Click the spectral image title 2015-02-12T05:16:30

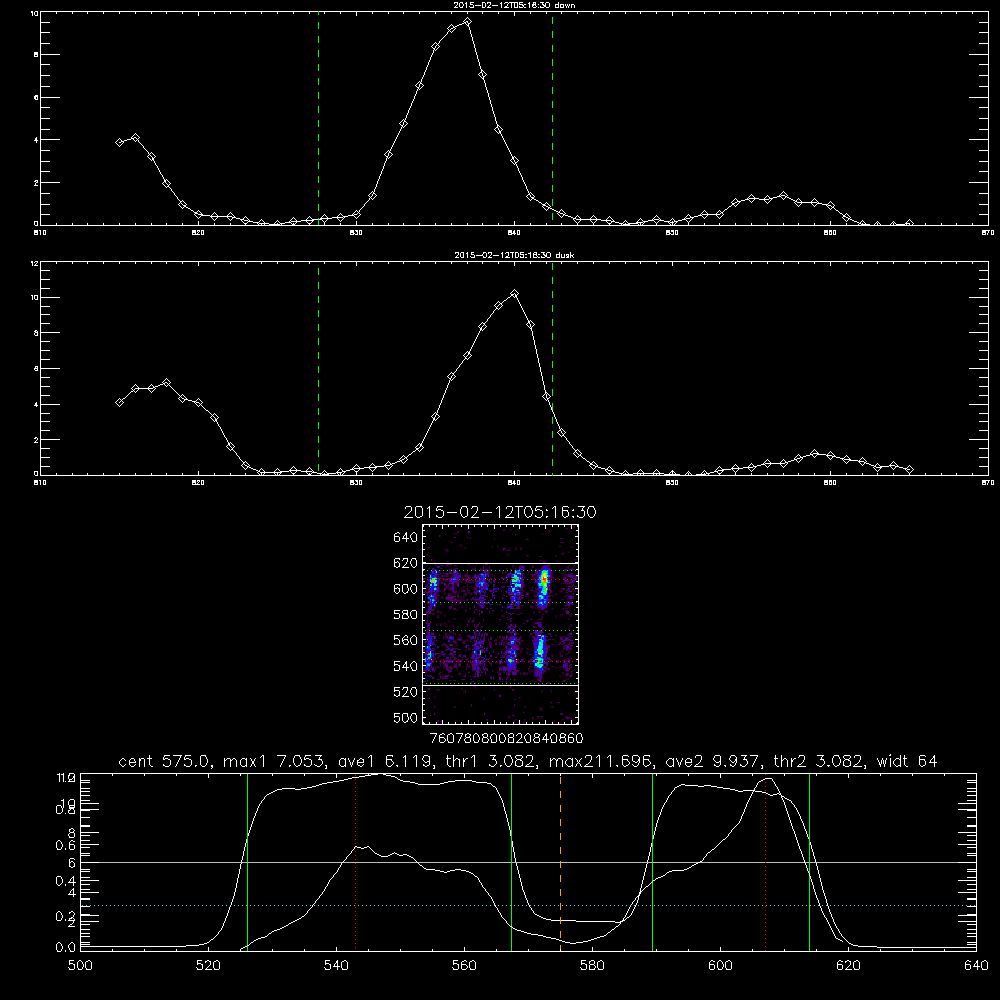tap(500, 512)
